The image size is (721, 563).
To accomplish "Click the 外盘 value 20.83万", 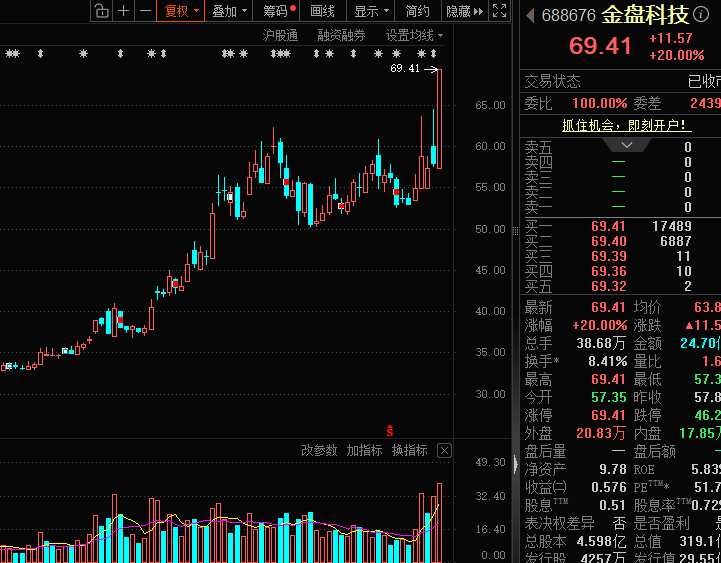I will (601, 433).
